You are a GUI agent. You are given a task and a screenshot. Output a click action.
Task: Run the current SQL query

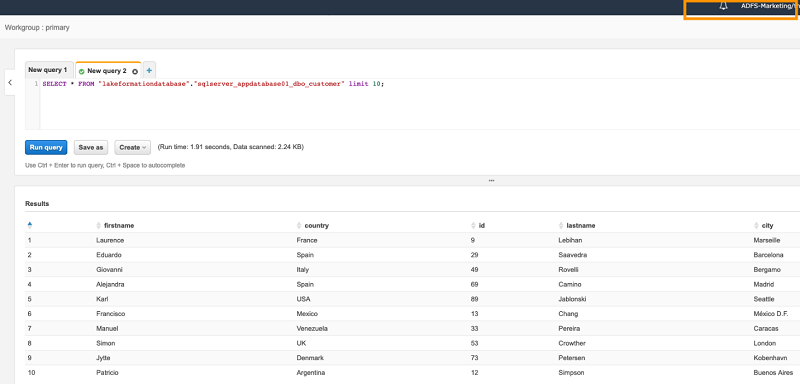(46, 147)
